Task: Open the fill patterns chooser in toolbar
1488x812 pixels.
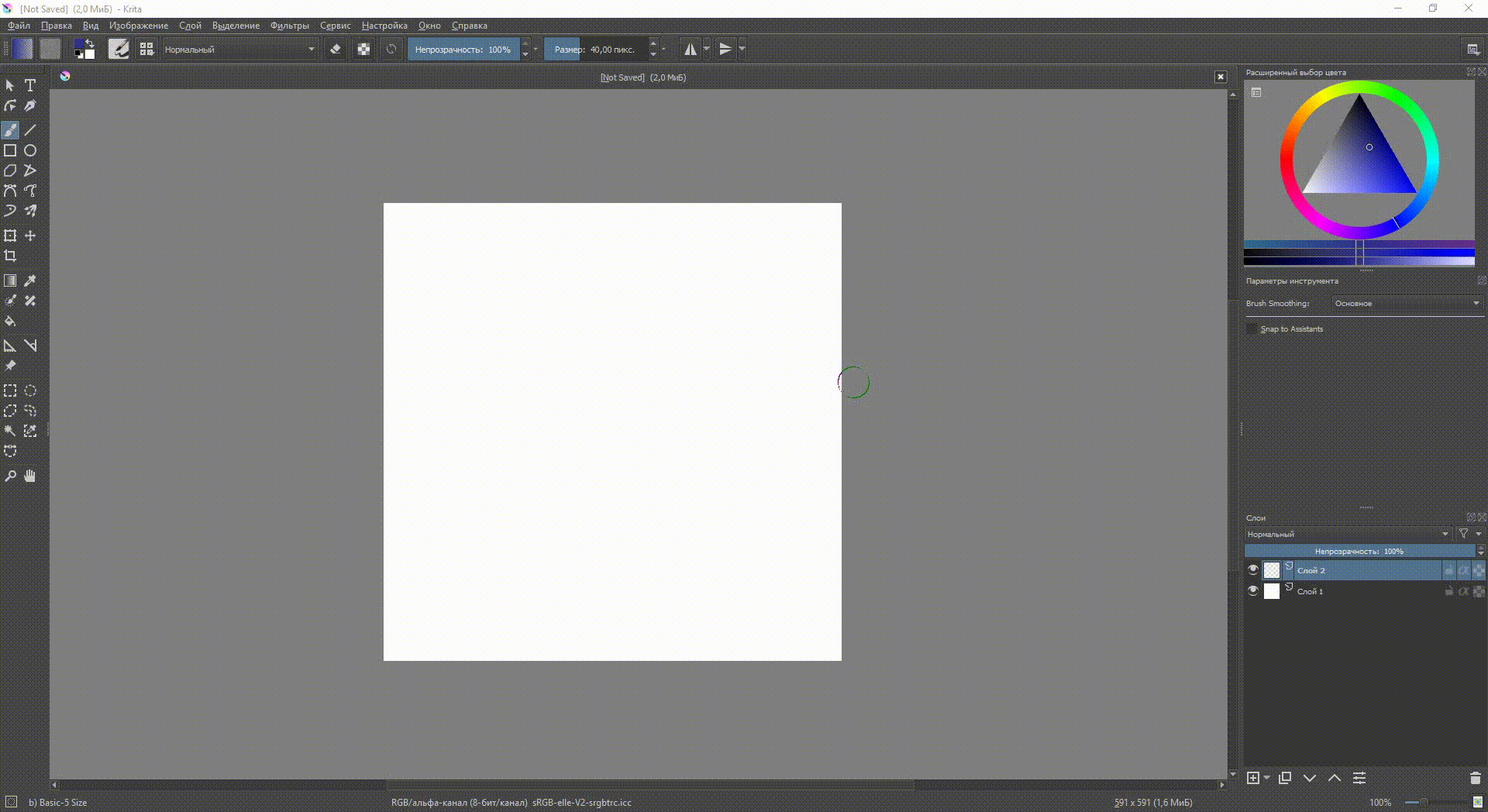Action: click(50, 49)
